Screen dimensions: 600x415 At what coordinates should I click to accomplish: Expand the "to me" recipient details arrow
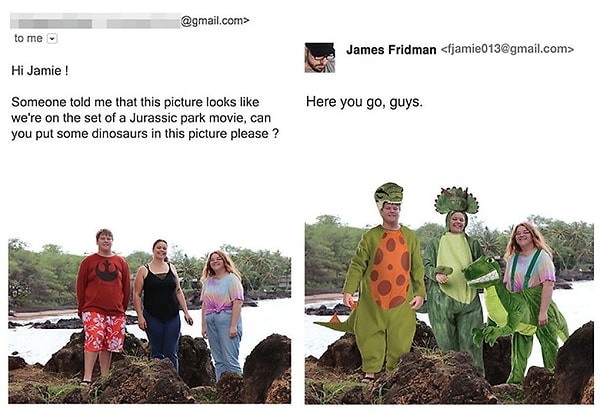(52, 39)
